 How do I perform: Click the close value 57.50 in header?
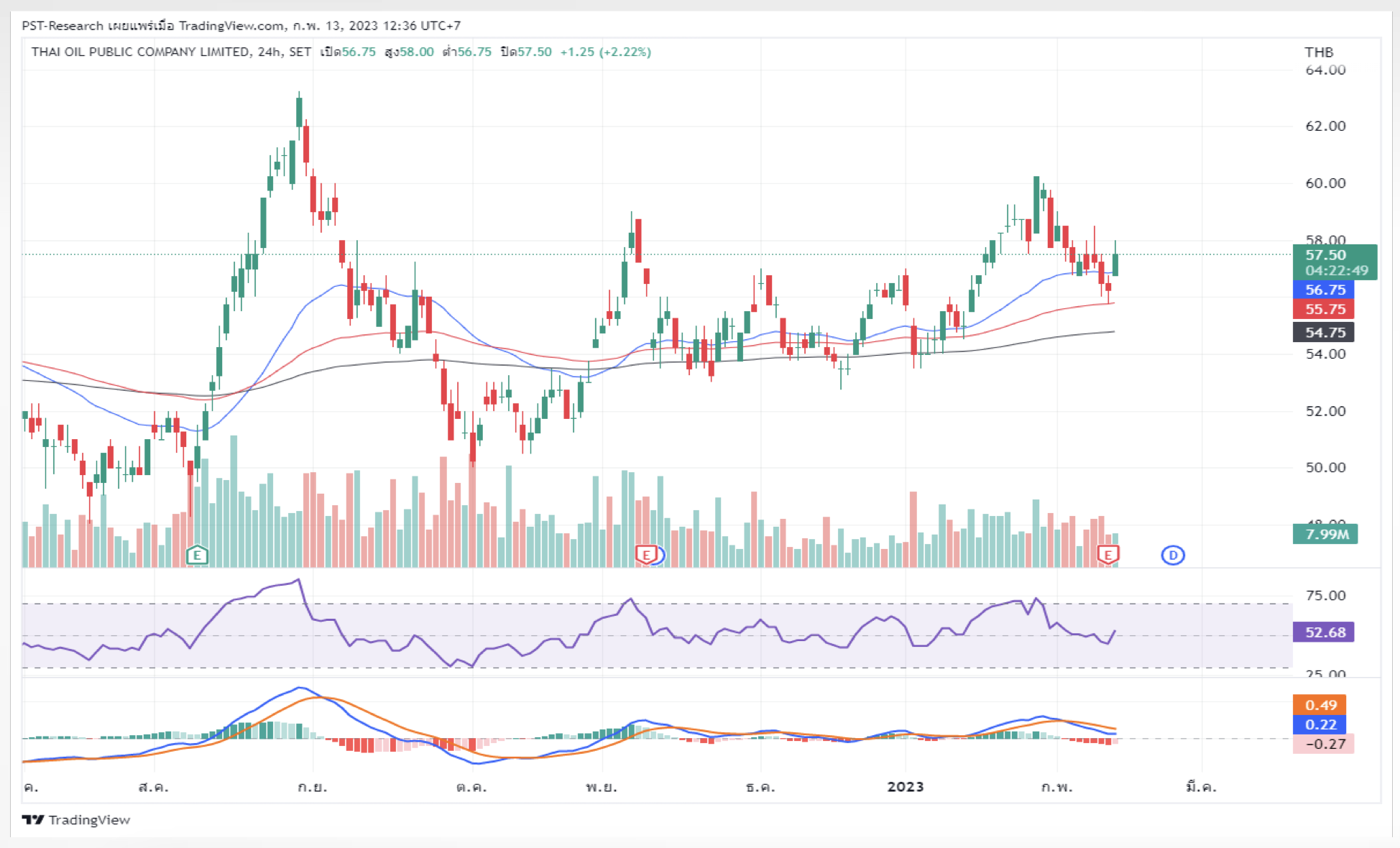[x=535, y=52]
